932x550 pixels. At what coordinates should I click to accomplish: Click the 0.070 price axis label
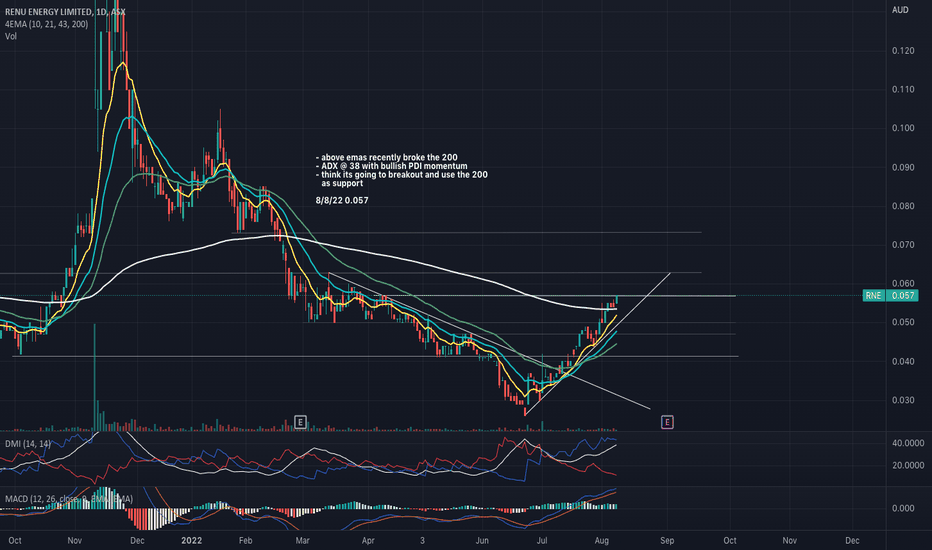903,245
